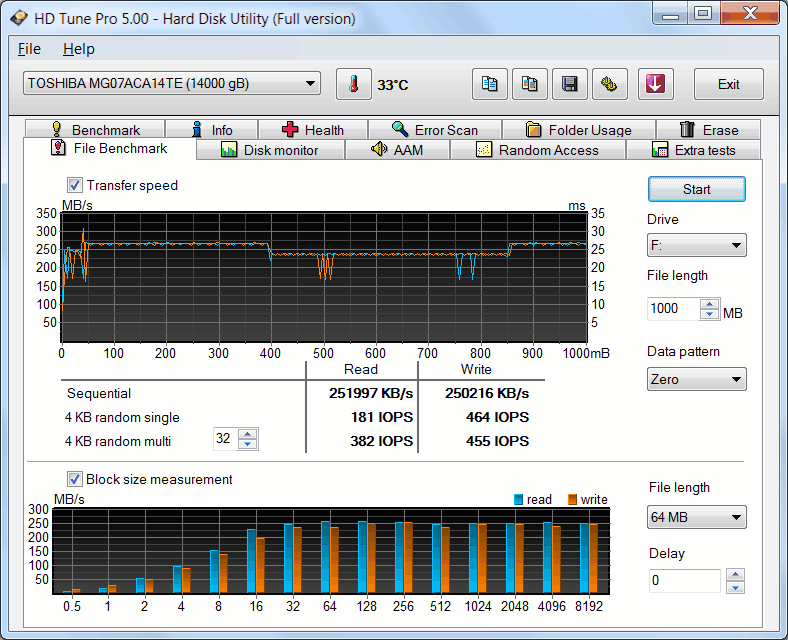Open the File menu
This screenshot has height=640, width=788.
[29, 49]
